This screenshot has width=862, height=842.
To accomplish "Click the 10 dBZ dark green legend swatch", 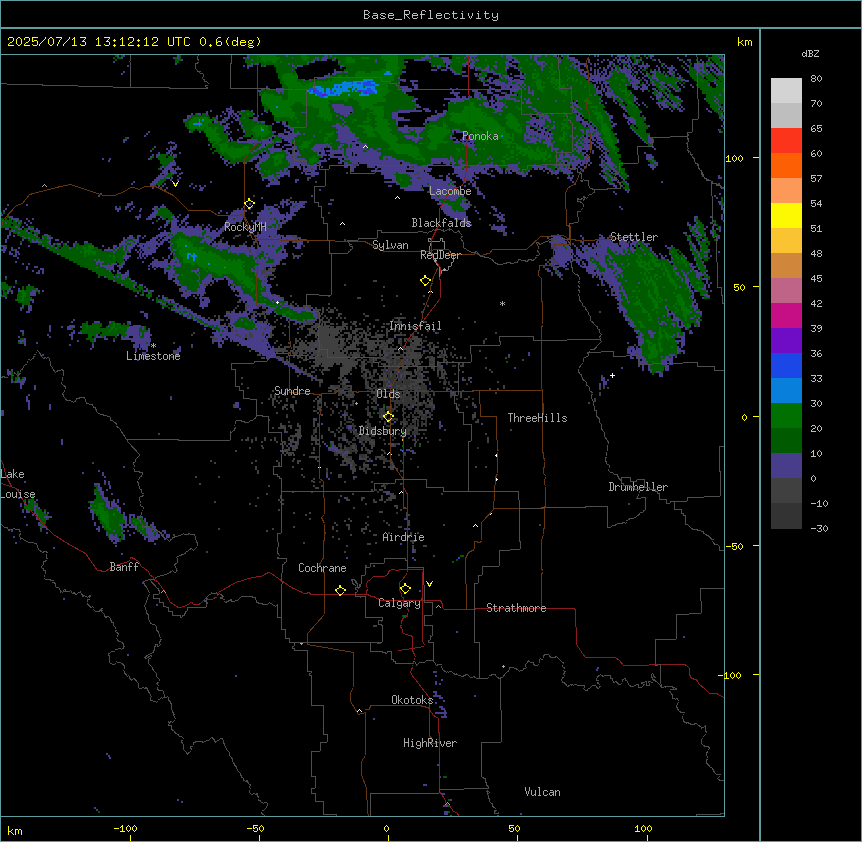I will click(x=786, y=441).
